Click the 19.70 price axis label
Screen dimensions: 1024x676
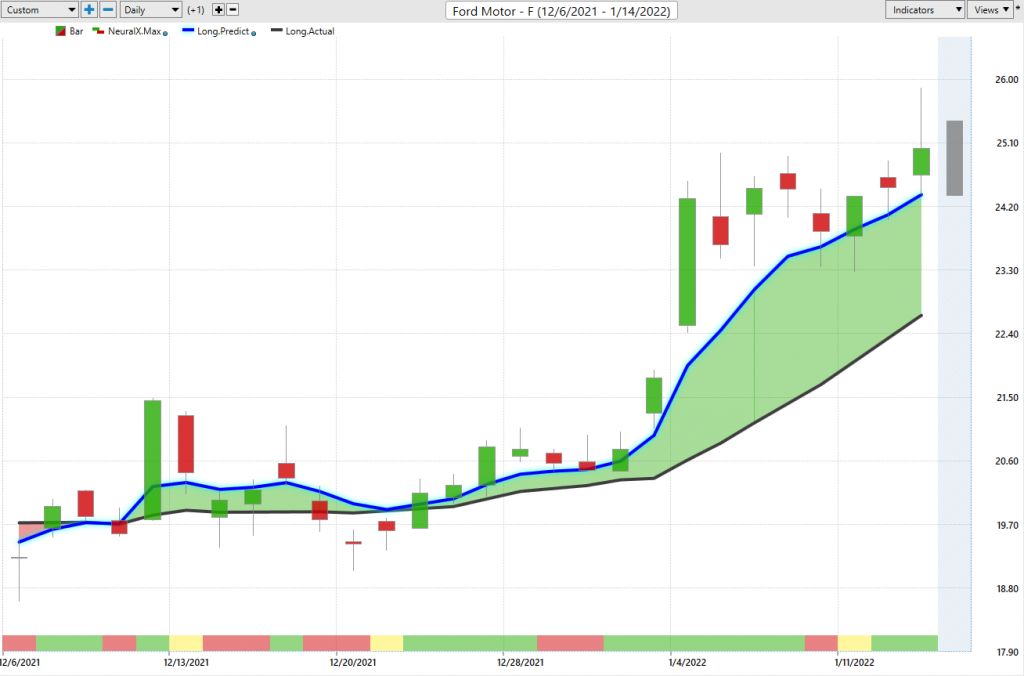tap(1006, 525)
